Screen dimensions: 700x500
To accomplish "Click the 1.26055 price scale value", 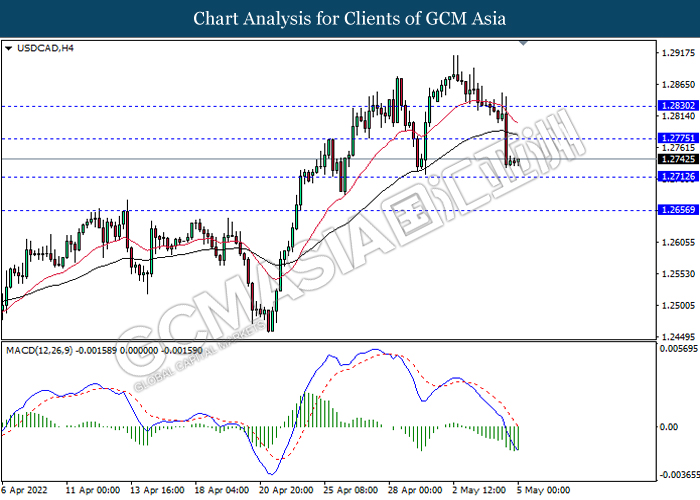I will tap(678, 242).
